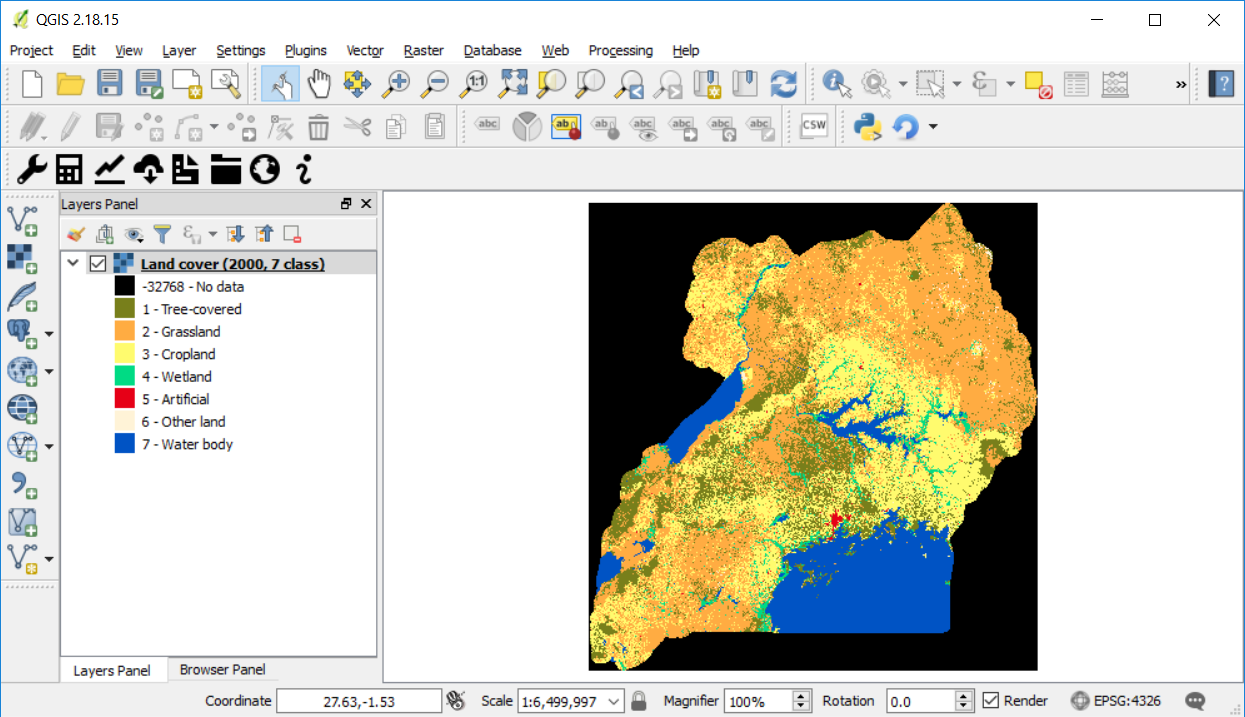Toggle the scale lock icon
Viewport: 1245px width, 717px height.
(639, 701)
